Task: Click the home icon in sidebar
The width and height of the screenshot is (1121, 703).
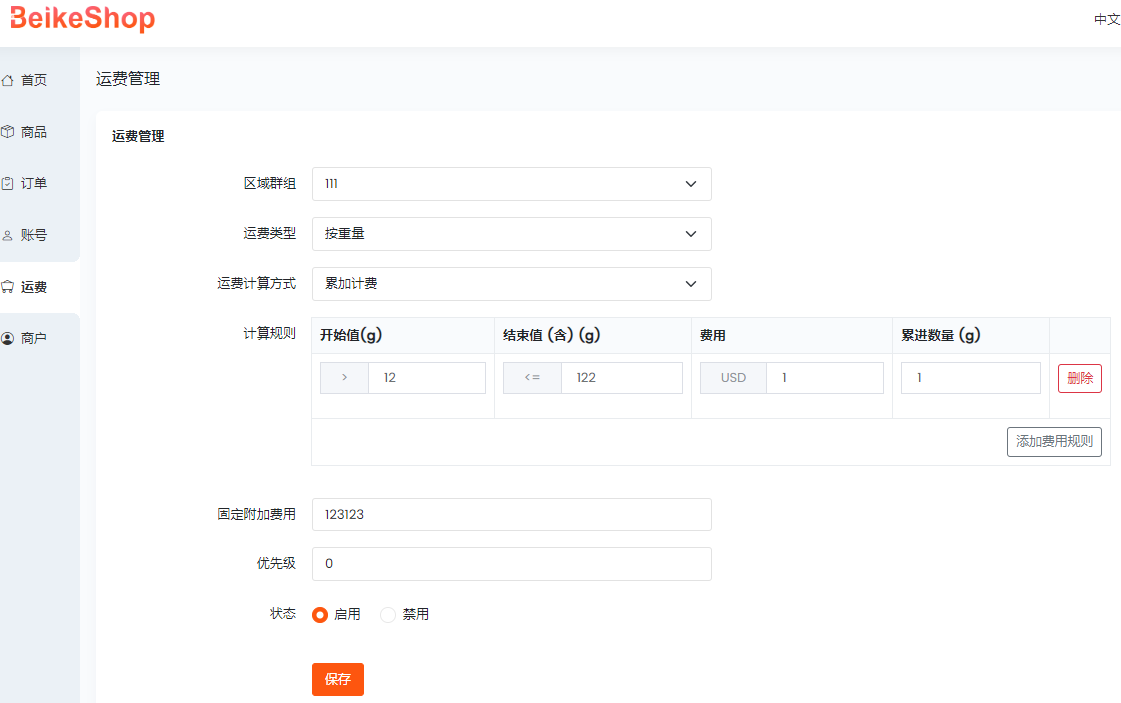Action: [x=8, y=80]
